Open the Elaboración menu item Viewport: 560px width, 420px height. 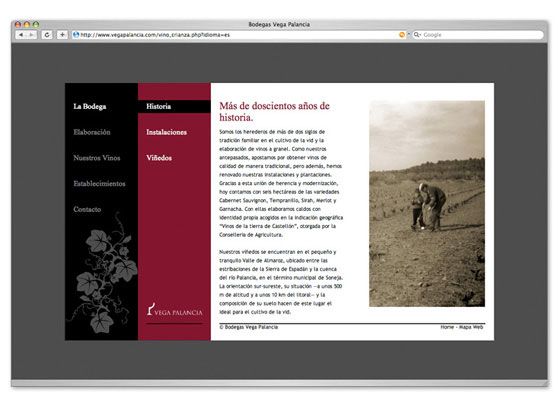click(92, 132)
